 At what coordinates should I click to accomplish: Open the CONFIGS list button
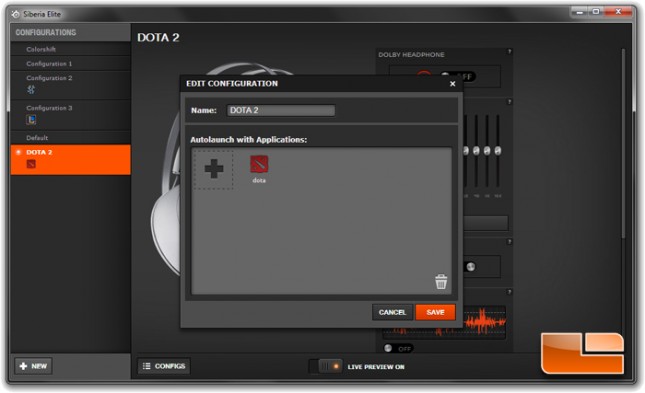click(164, 366)
